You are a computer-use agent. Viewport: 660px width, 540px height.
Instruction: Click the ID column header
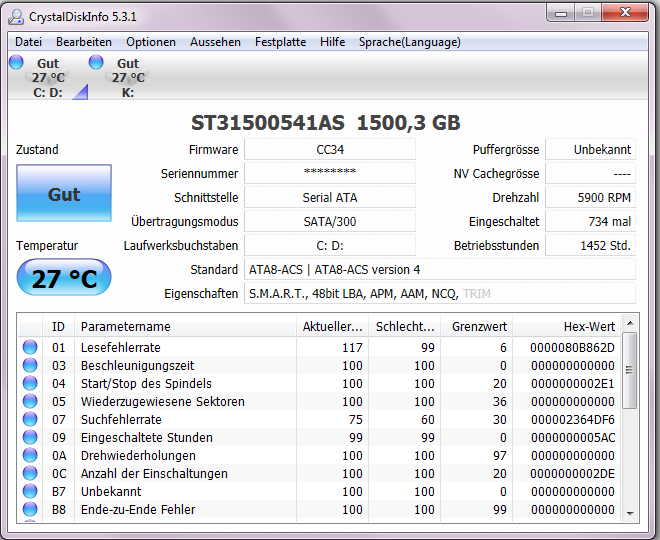[x=58, y=327]
